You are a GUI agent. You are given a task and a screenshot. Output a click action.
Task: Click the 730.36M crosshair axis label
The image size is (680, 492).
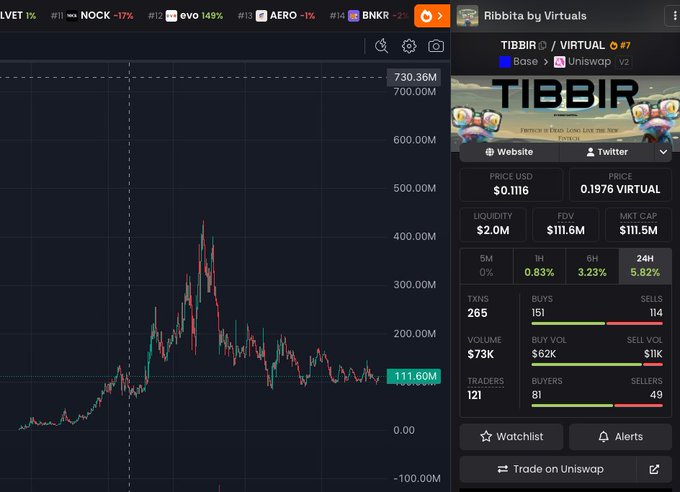414,77
